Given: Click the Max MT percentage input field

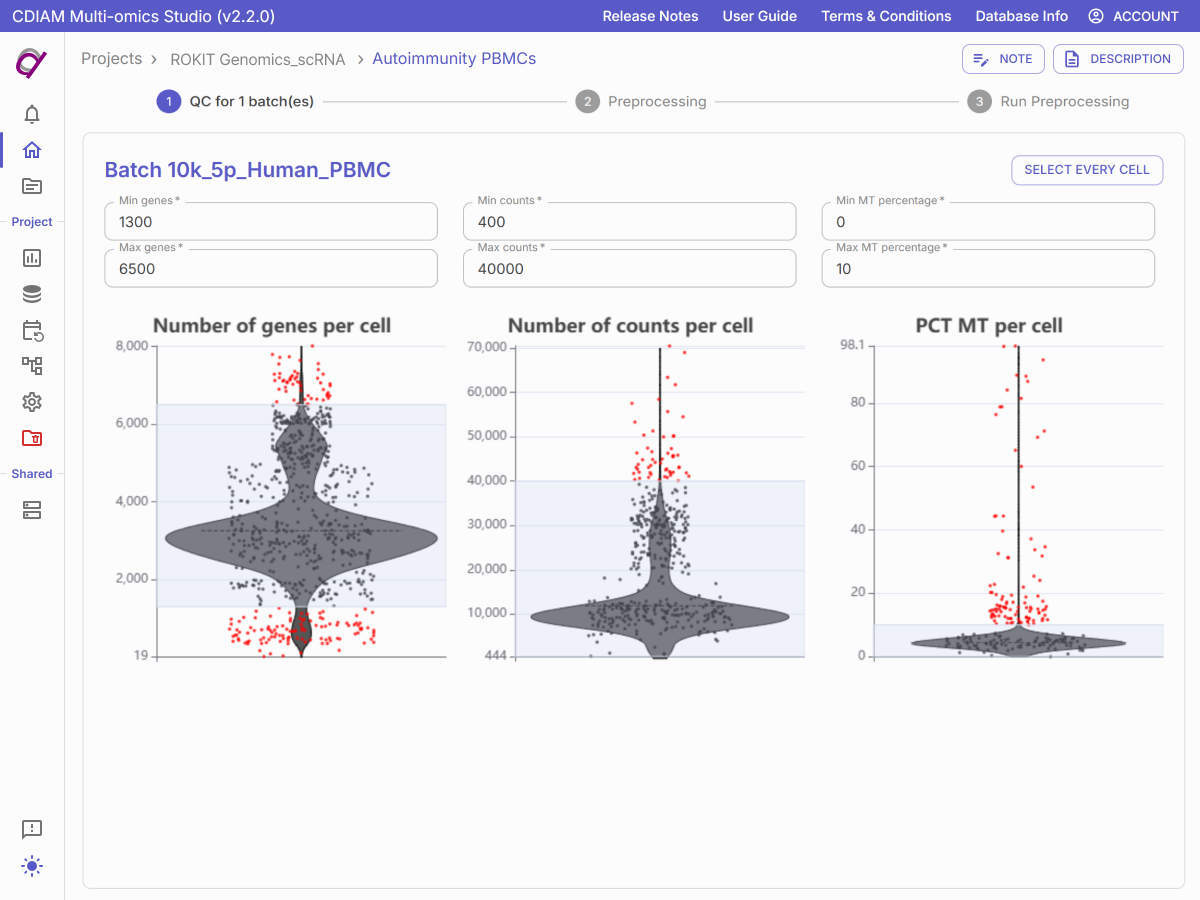Looking at the screenshot, I should click(x=988, y=268).
